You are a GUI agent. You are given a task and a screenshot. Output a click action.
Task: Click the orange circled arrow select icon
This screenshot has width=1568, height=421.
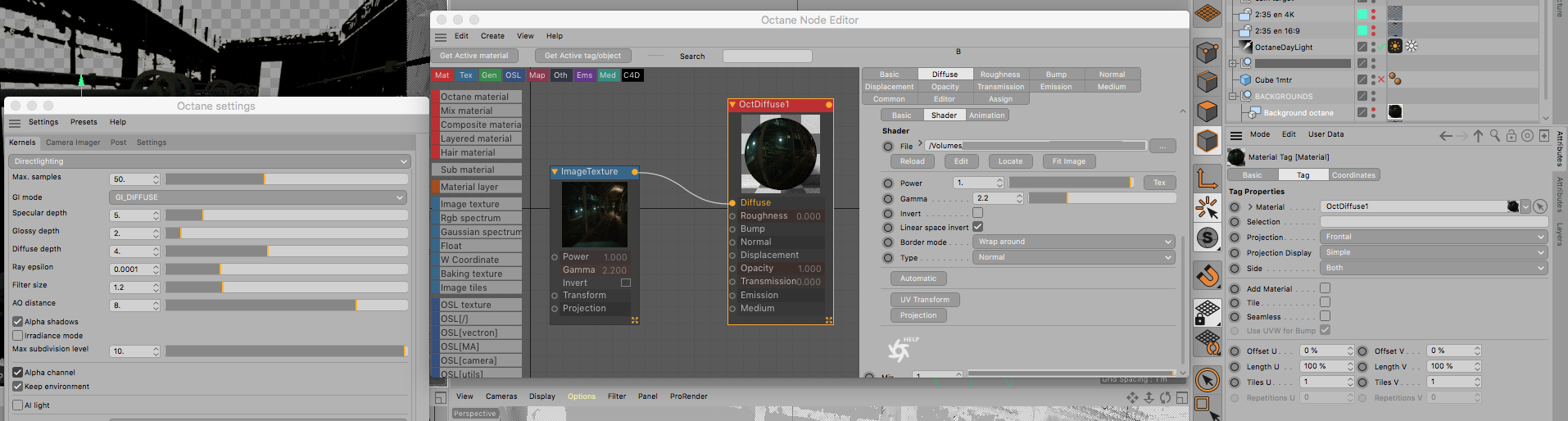pos(1207,380)
